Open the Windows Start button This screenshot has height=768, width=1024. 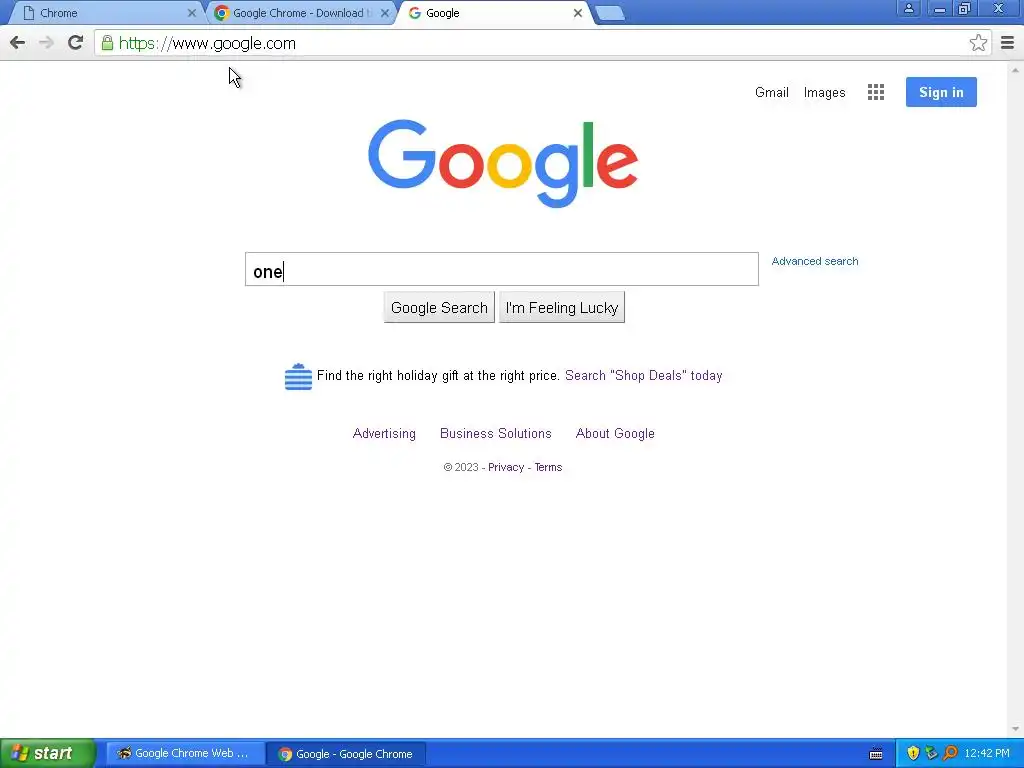(47, 753)
